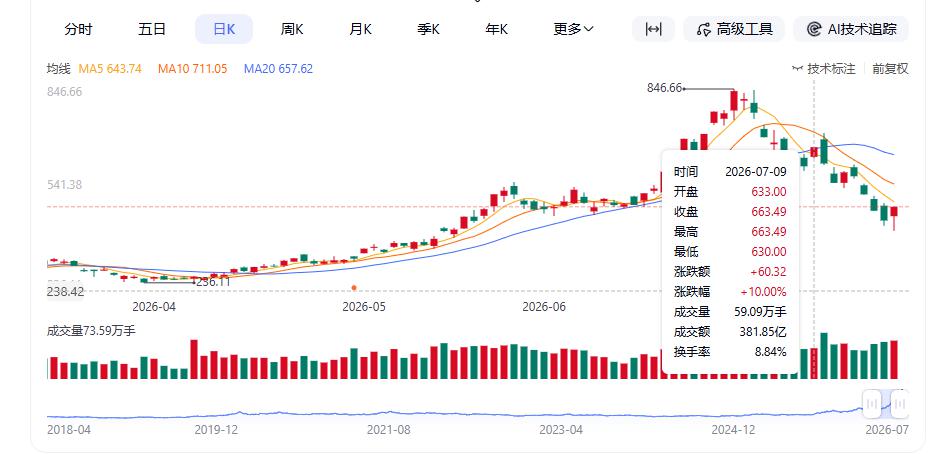Viewport: 937px width, 454px height.
Task: Click the 2026-05 date axis label
Action: pos(364,306)
